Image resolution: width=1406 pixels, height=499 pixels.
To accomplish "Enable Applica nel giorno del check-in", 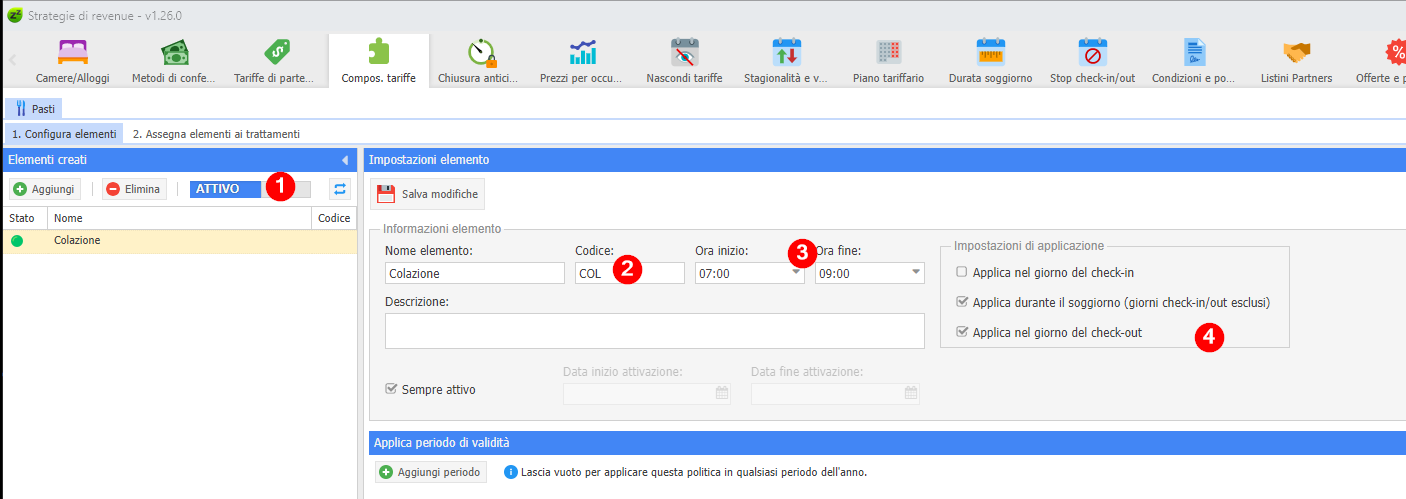I will coord(962,272).
